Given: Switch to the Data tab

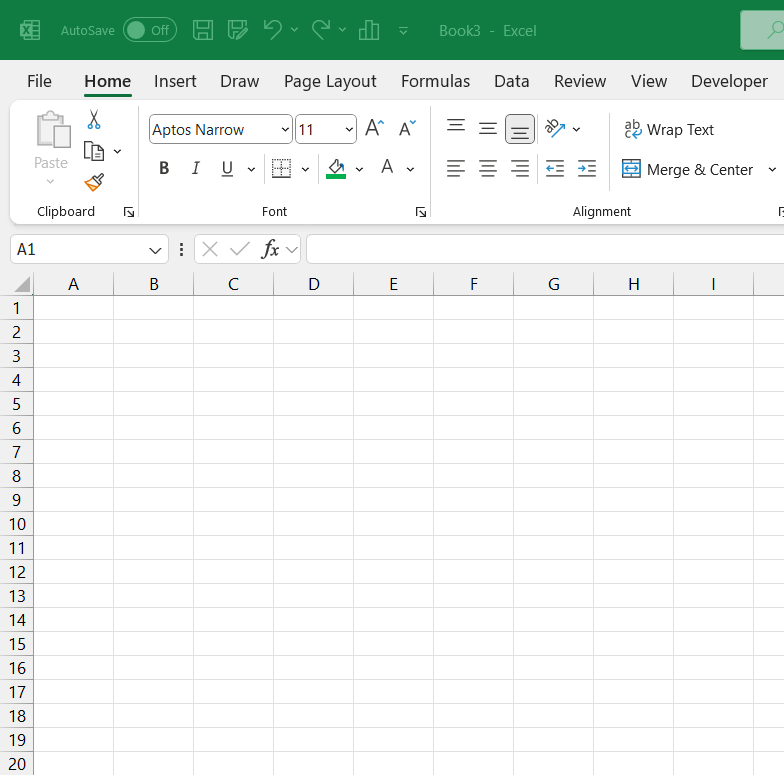Looking at the screenshot, I should pos(512,81).
